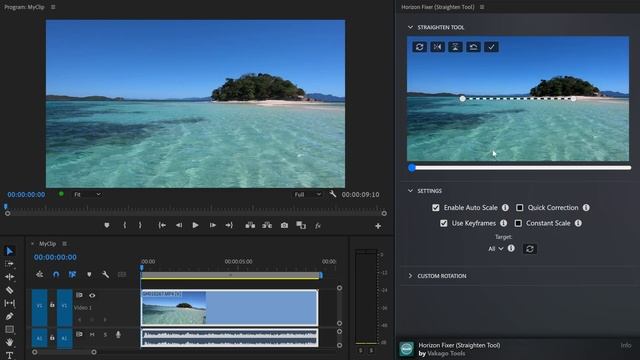Open the Full playback resolution dropdown
This screenshot has height=360, width=640.
pos(307,194)
